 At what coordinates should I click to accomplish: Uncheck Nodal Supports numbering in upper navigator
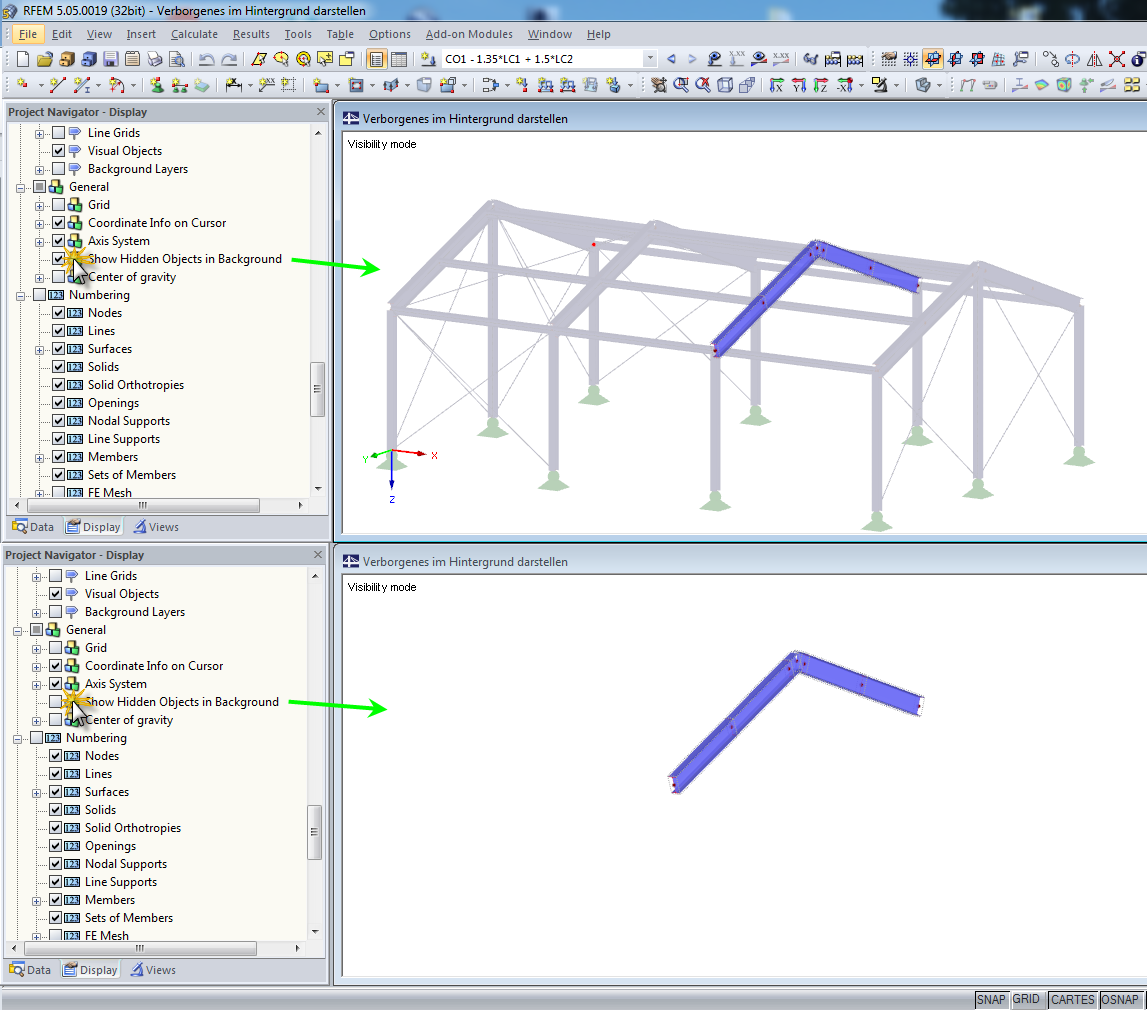[x=59, y=421]
